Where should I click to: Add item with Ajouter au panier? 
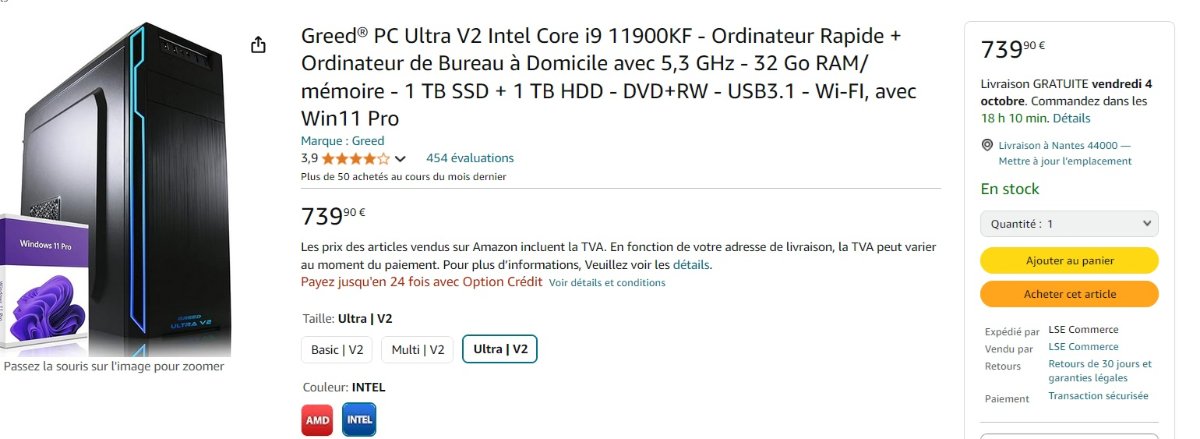point(1069,260)
